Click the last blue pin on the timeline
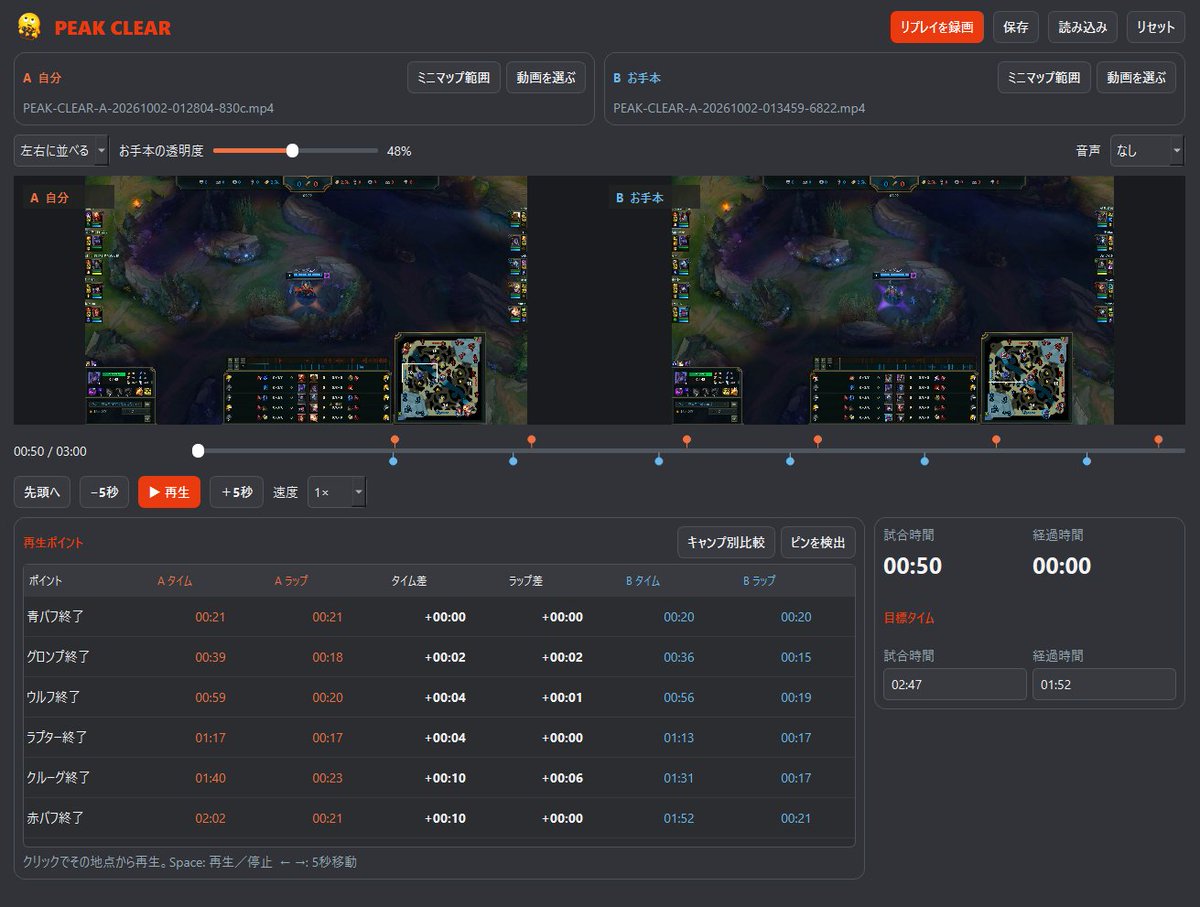This screenshot has height=907, width=1200. tap(1087, 461)
